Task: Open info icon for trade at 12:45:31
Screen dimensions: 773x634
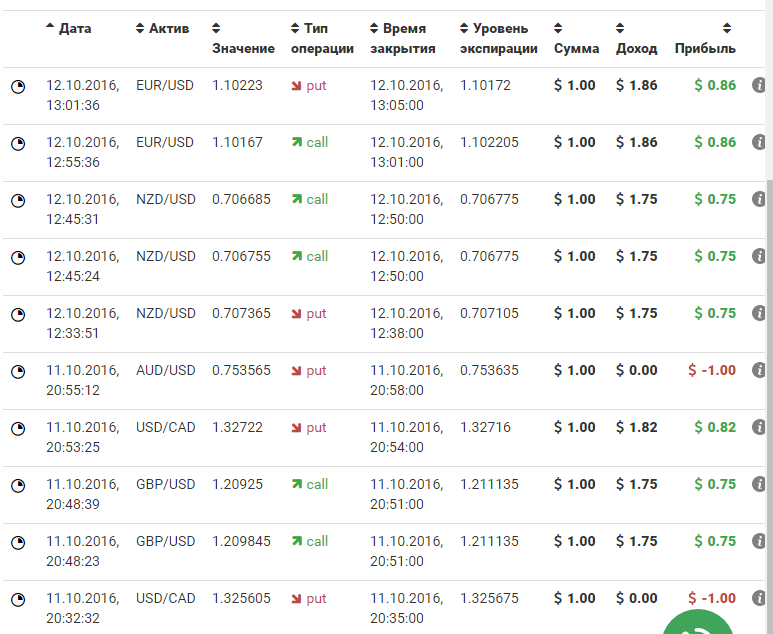Action: [x=759, y=199]
